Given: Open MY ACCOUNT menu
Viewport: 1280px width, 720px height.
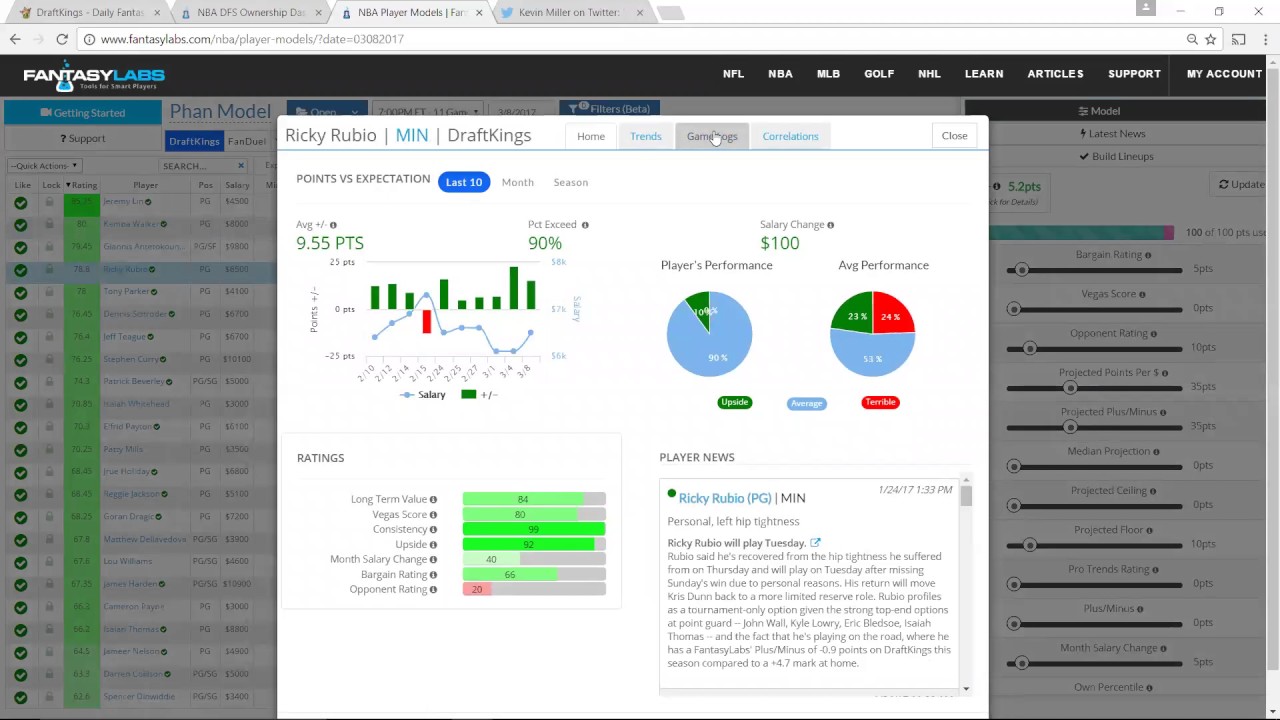Looking at the screenshot, I should (1224, 74).
